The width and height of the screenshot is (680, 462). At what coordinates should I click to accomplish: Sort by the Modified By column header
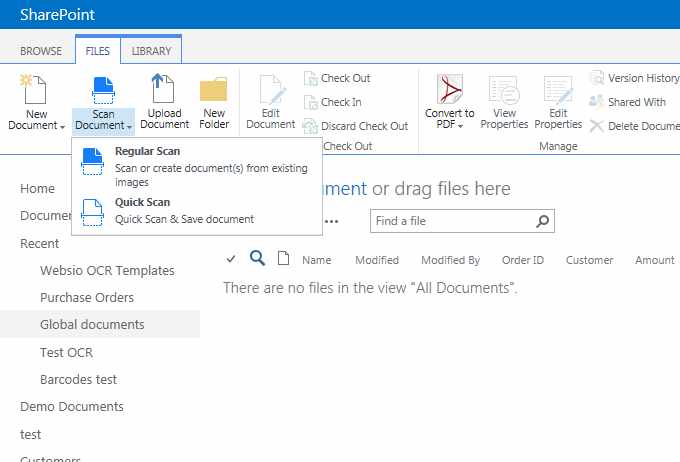450,260
